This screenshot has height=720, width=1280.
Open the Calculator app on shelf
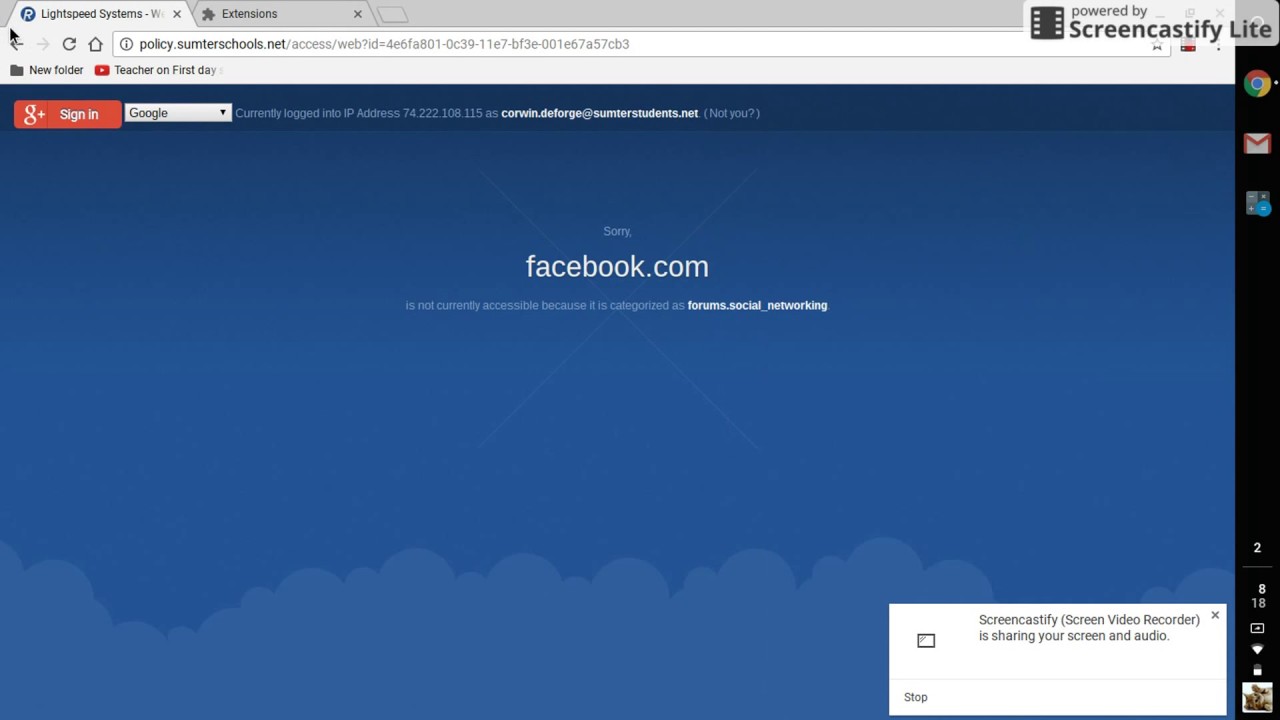[1257, 203]
